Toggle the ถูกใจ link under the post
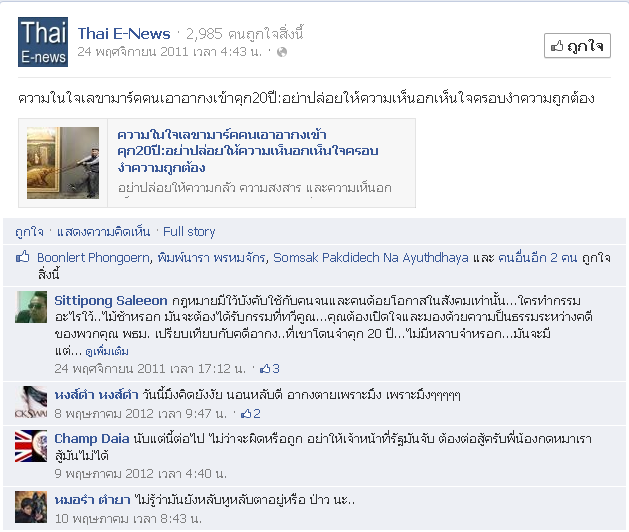This screenshot has width=629, height=532. (x=29, y=231)
